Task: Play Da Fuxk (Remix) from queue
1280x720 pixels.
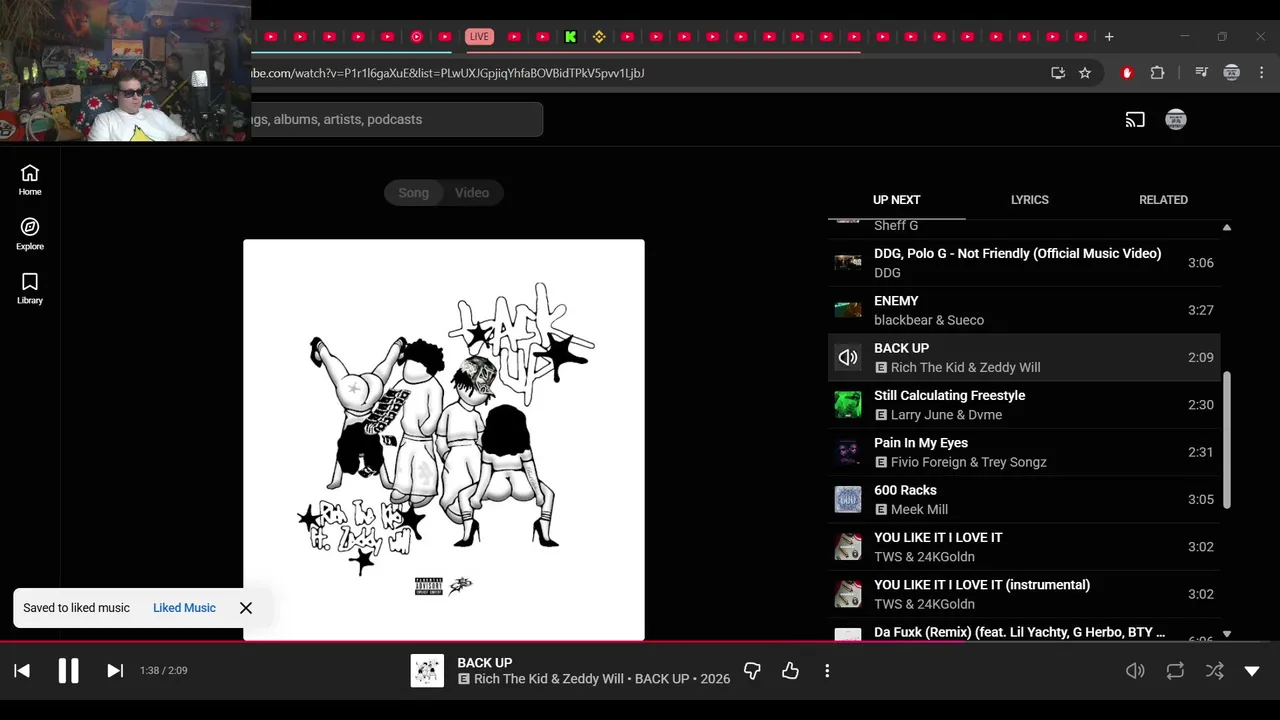Action: tap(1024, 632)
